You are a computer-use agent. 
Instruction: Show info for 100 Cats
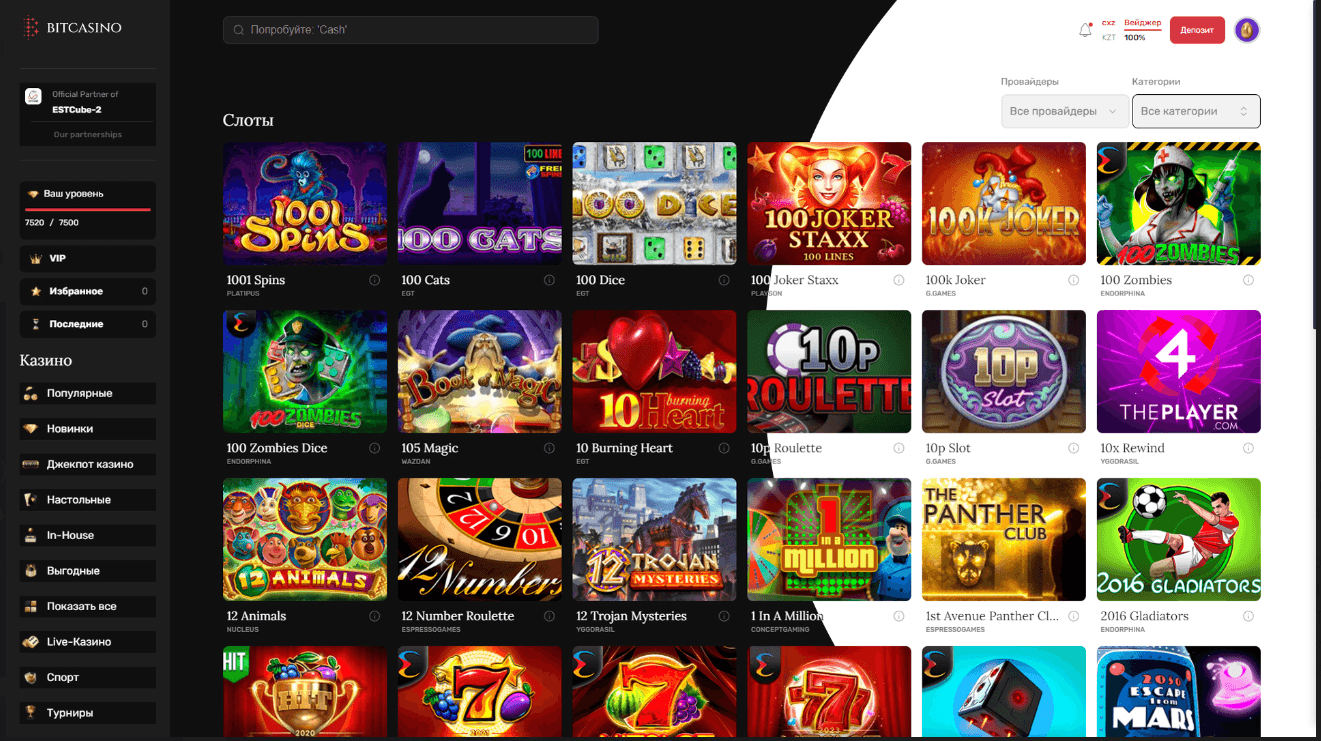point(549,280)
